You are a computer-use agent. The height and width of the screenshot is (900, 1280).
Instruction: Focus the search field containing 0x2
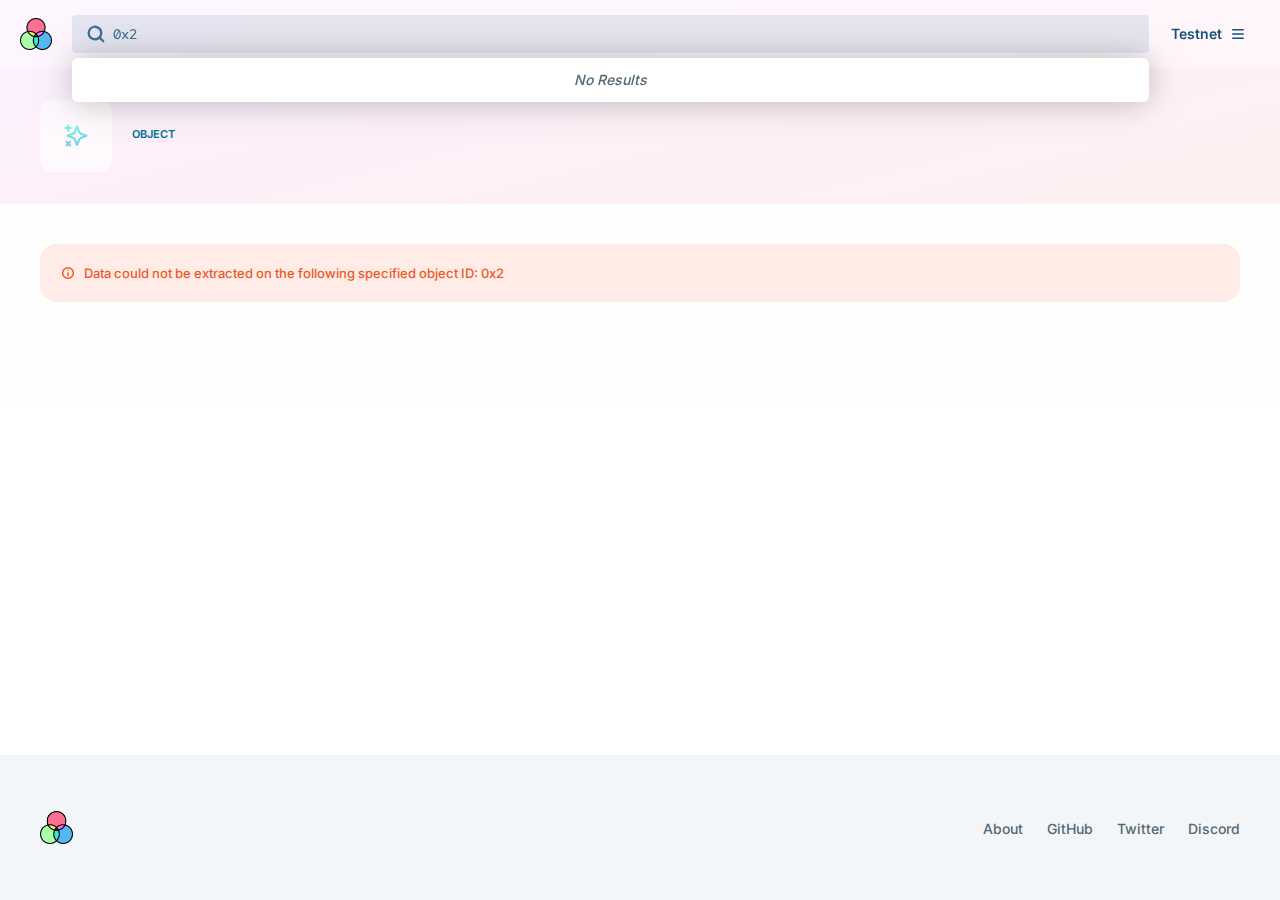point(610,34)
